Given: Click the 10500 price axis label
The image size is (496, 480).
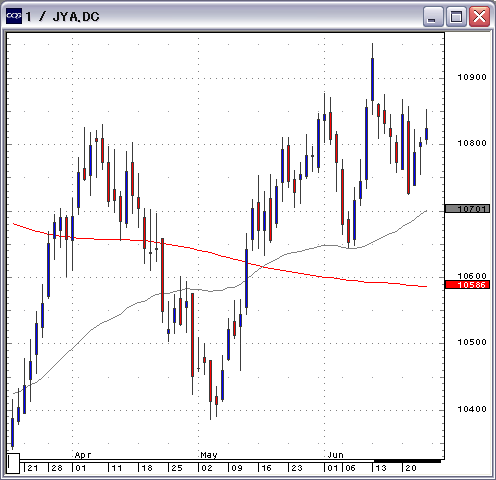Looking at the screenshot, I should coord(472,342).
